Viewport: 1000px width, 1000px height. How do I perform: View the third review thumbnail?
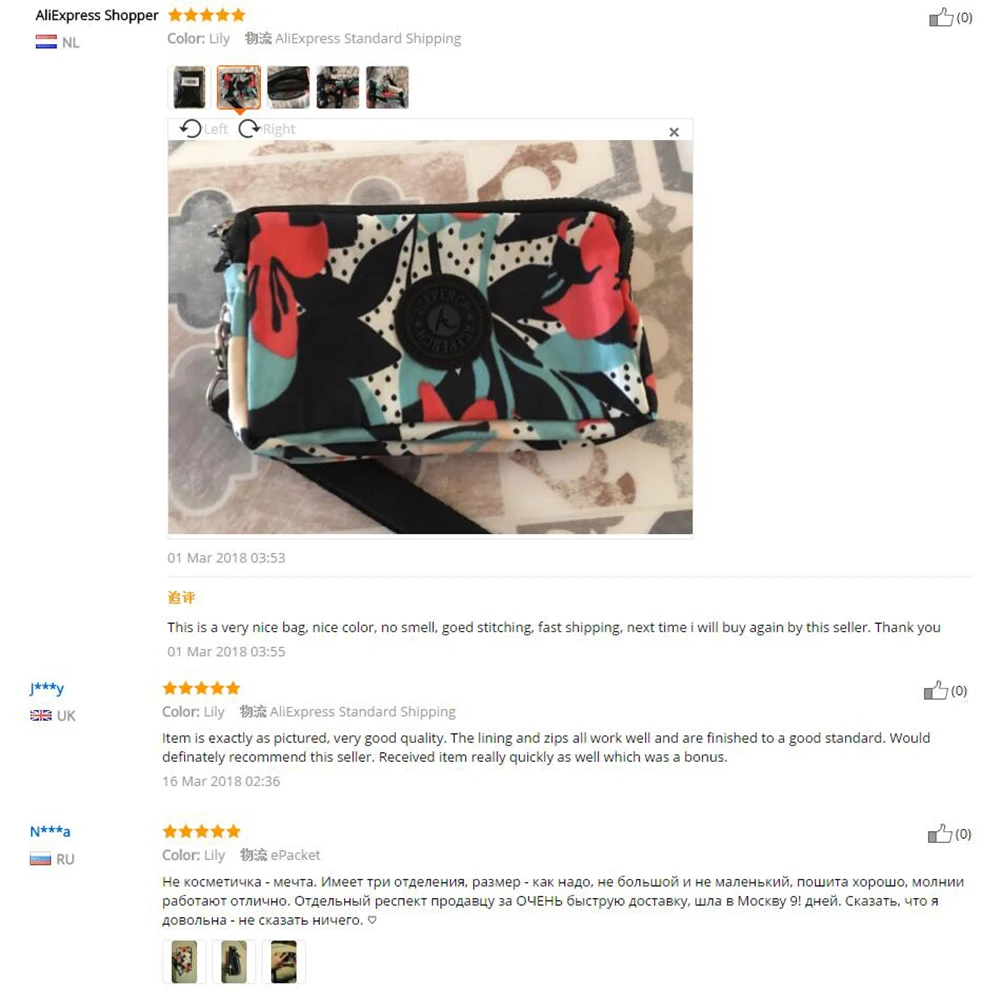coord(288,87)
